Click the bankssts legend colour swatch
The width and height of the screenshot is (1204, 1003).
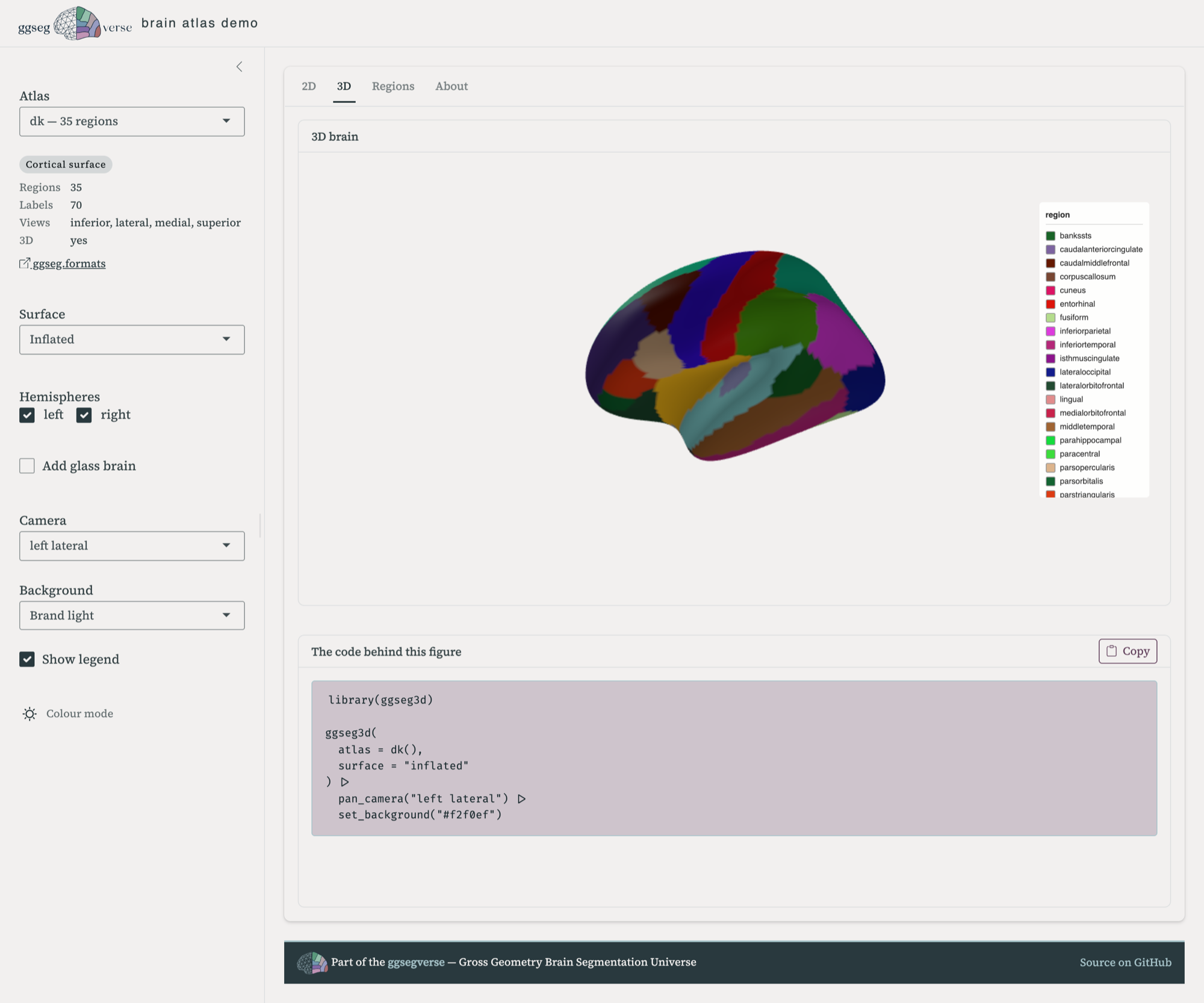1050,236
